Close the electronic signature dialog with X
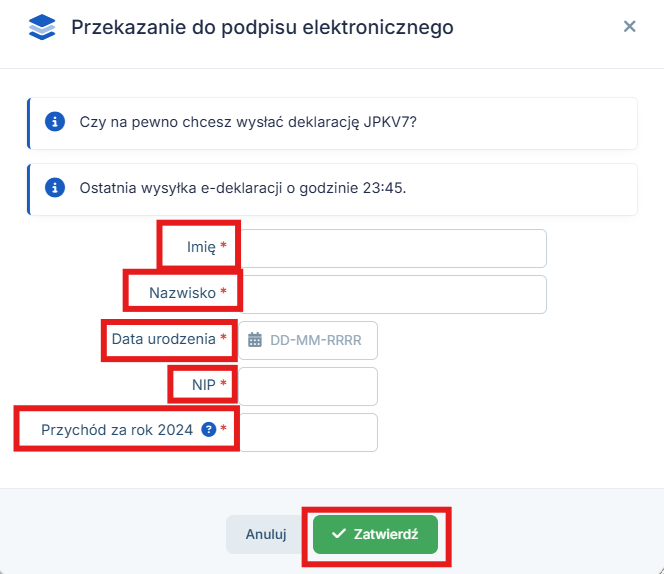Viewport: 664px width, 574px height. (629, 27)
